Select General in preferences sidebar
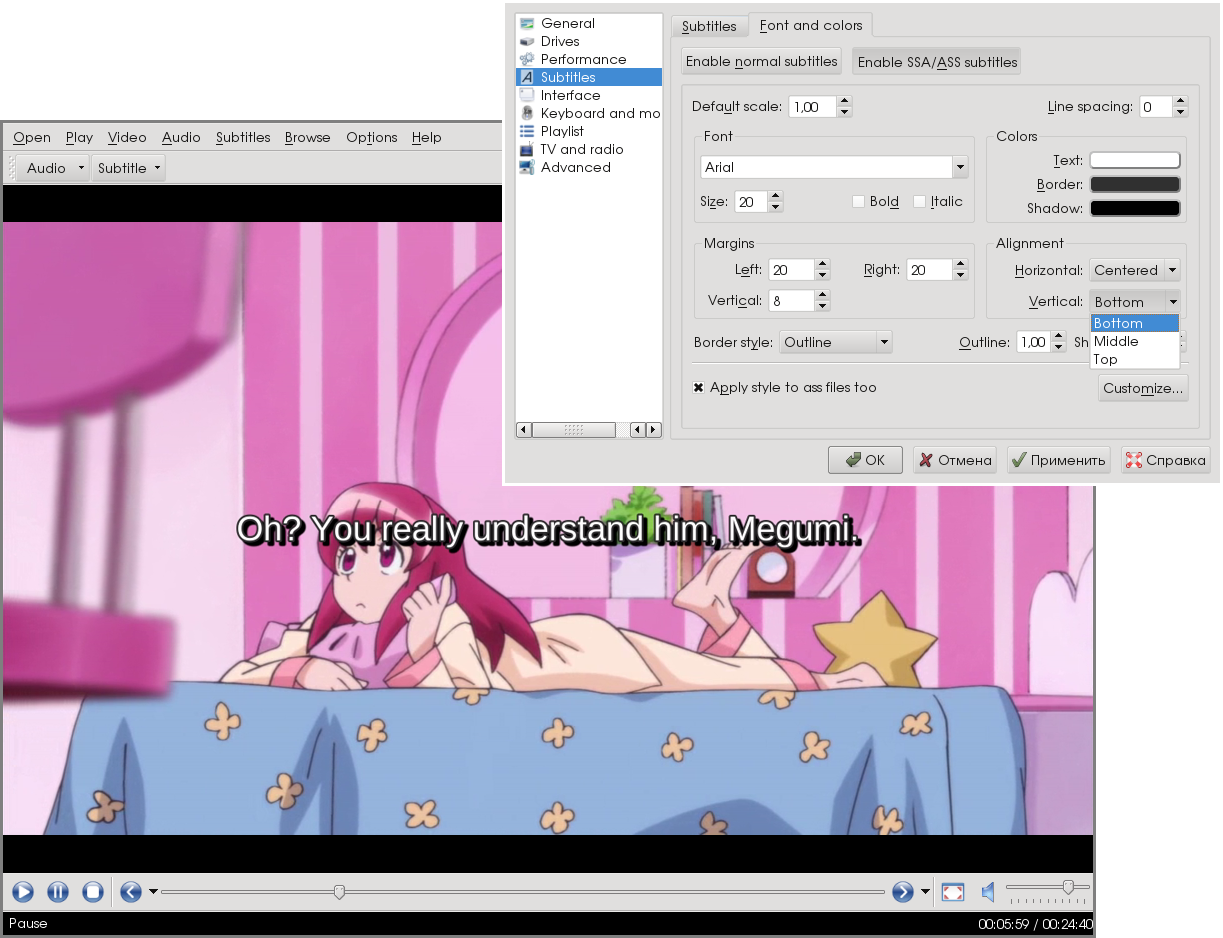This screenshot has height=938, width=1223. click(588, 23)
